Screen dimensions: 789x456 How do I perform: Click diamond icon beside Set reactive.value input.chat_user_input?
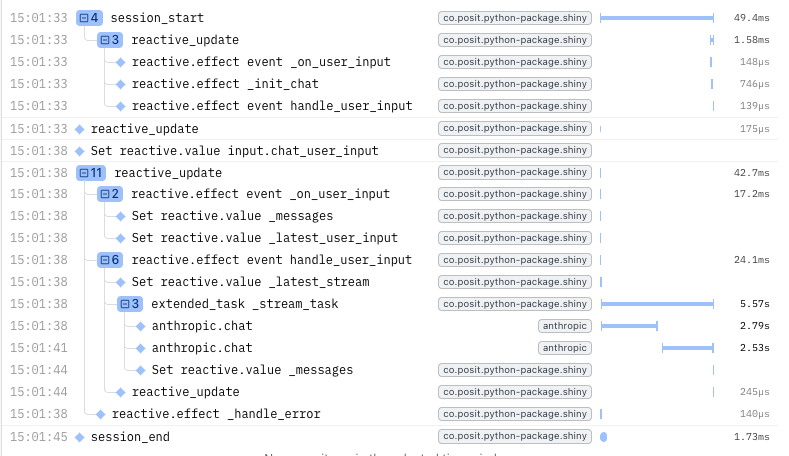[x=80, y=151]
